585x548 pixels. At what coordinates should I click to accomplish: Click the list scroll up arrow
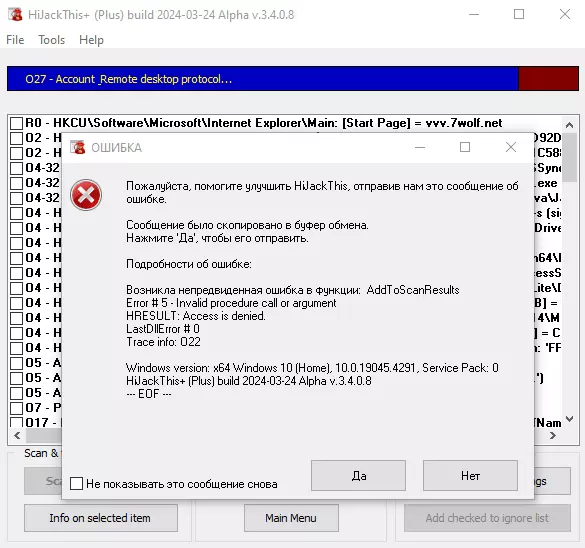click(x=569, y=125)
